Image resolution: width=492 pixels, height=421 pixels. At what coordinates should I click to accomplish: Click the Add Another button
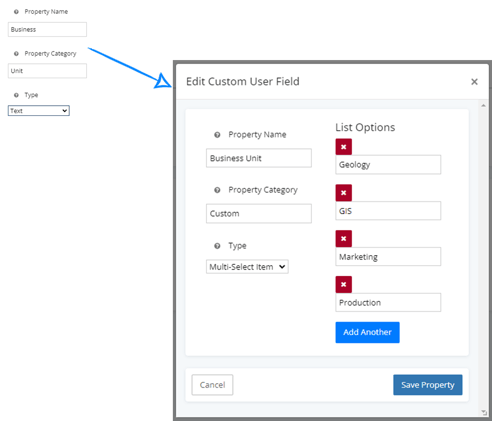coord(367,332)
